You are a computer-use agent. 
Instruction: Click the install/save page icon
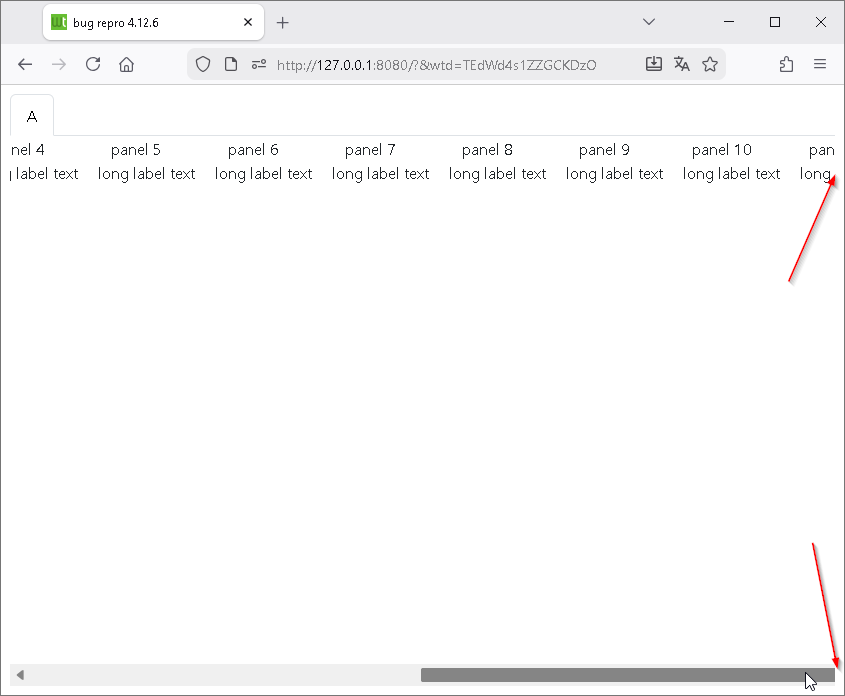654,64
